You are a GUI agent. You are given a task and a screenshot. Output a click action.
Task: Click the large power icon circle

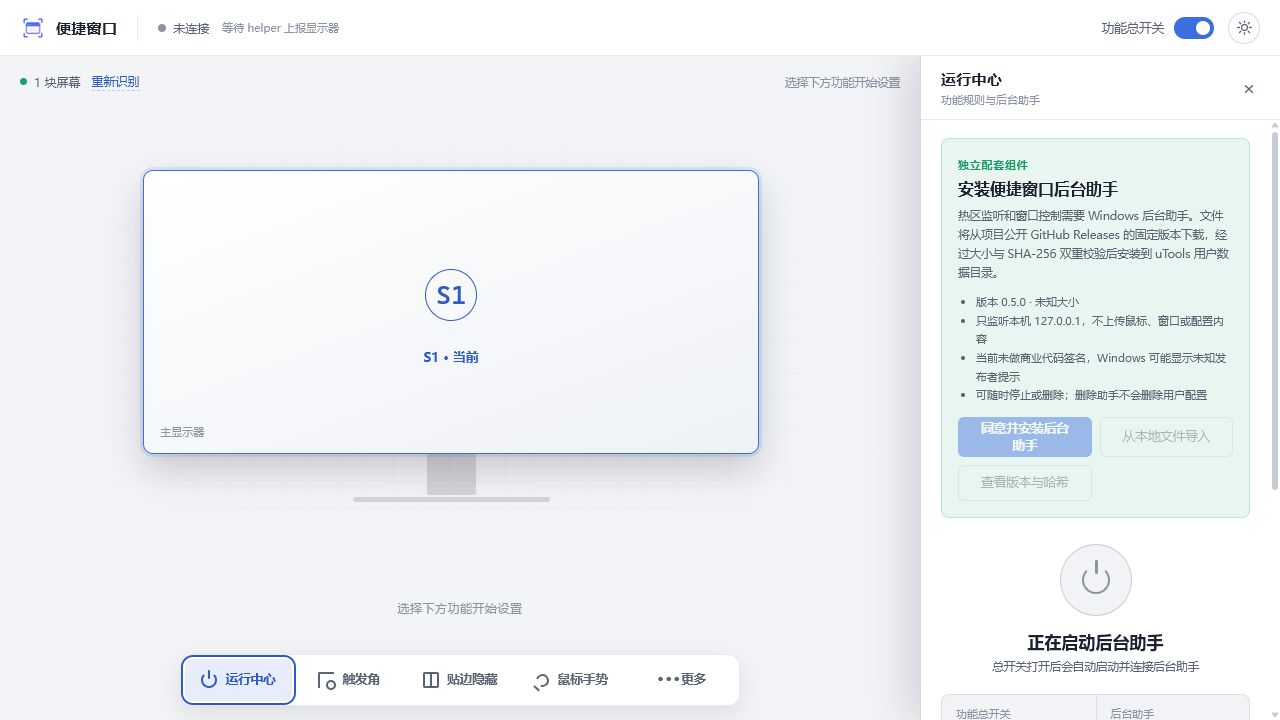[1096, 580]
